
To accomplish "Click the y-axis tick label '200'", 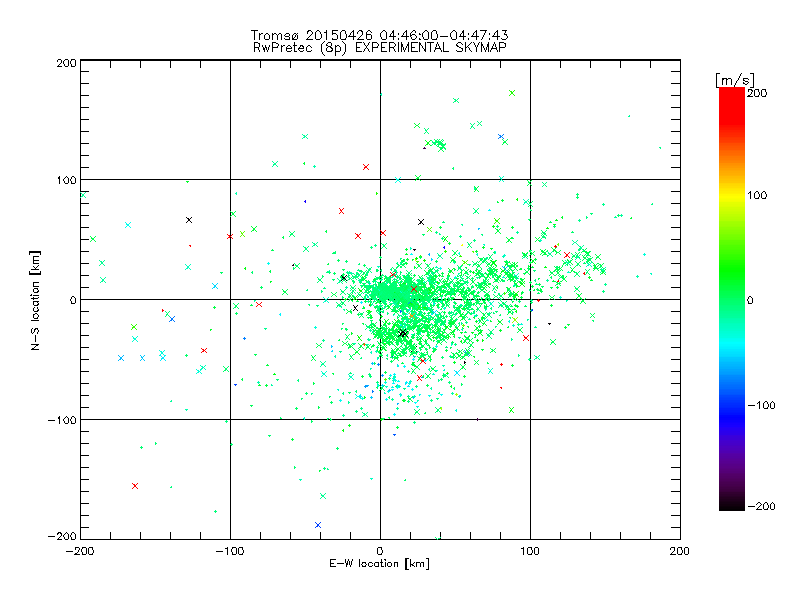I will point(66,63).
